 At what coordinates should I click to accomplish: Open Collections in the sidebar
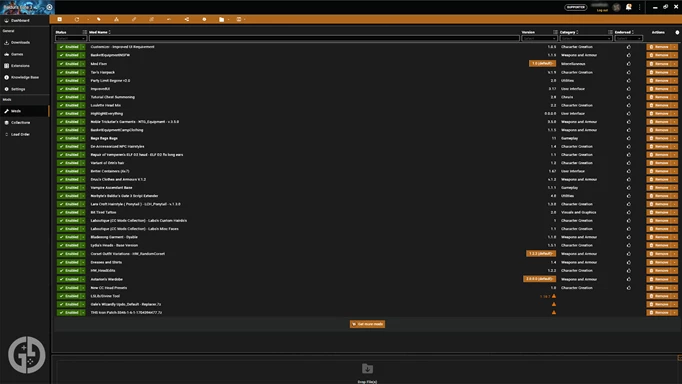point(20,123)
